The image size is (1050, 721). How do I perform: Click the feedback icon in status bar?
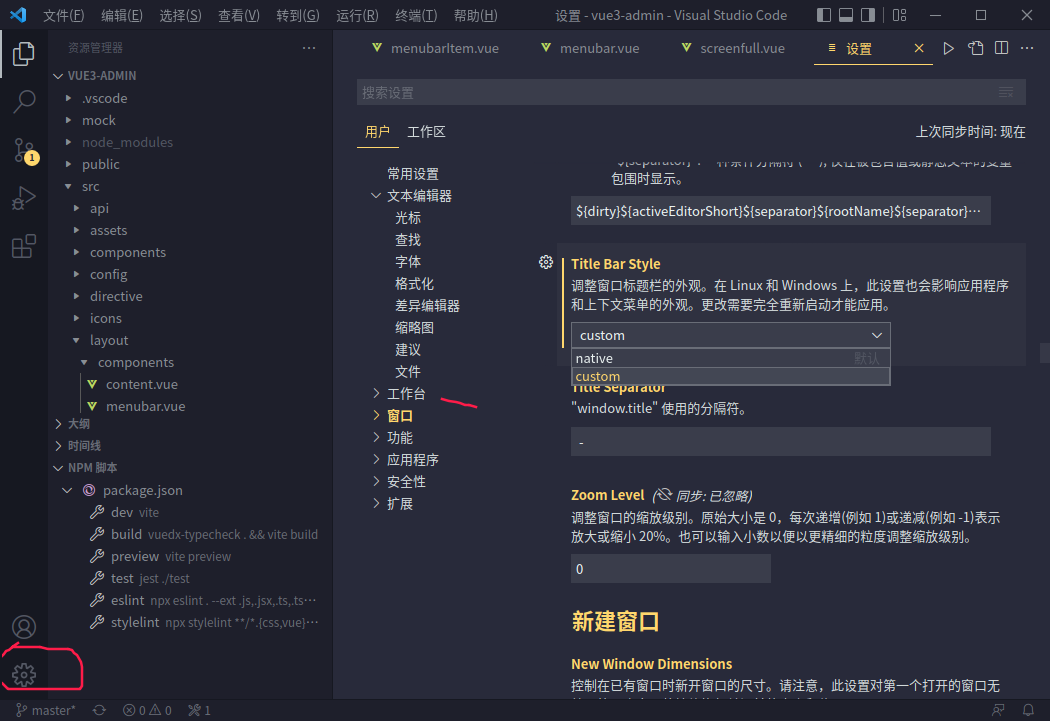coord(998,710)
